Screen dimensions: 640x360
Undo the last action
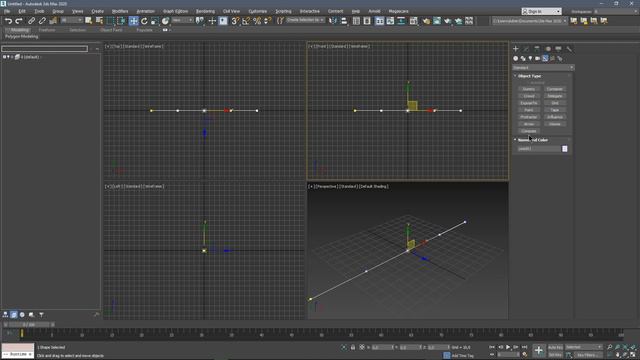point(8,20)
